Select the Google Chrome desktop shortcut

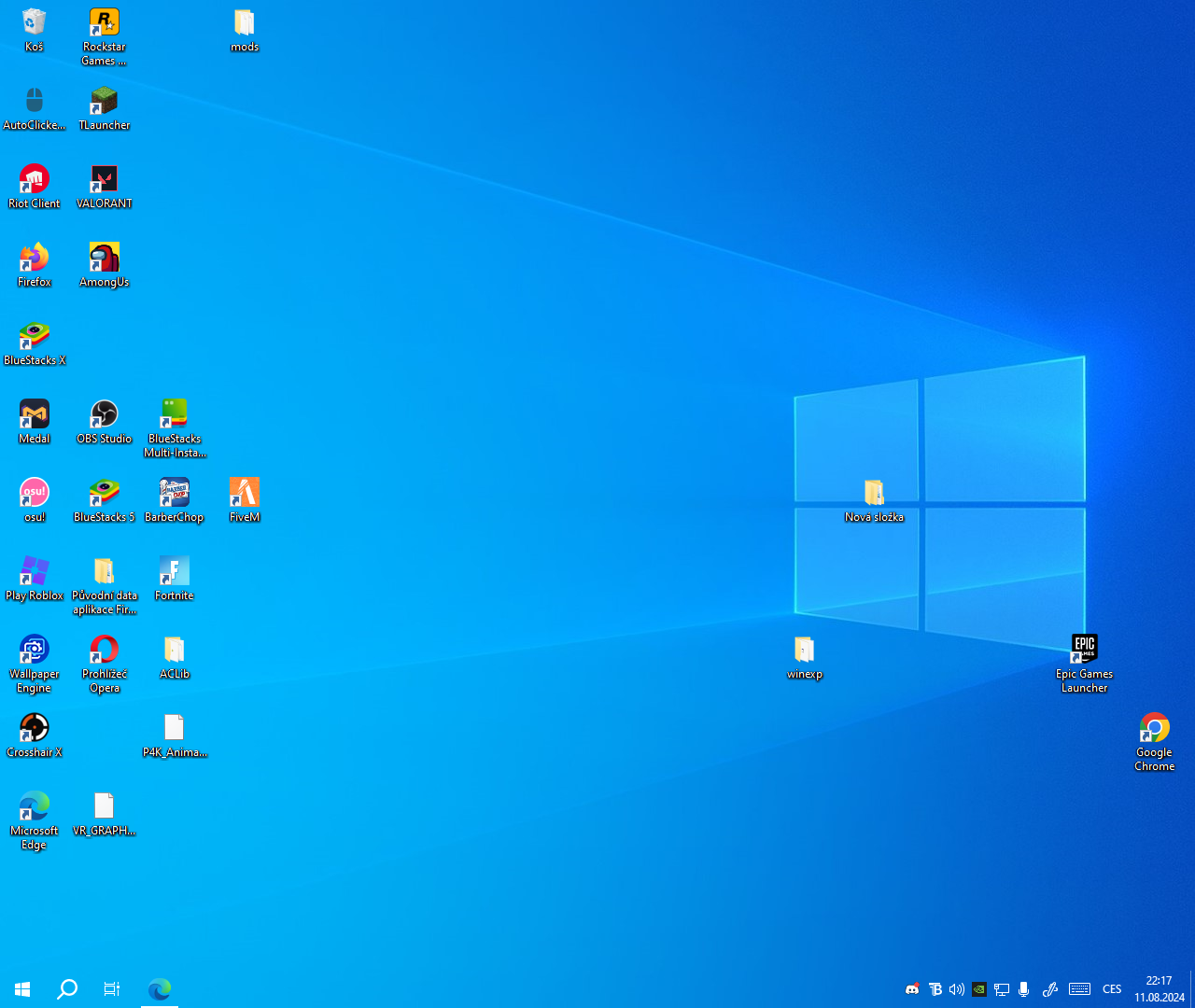pyautogui.click(x=1155, y=743)
